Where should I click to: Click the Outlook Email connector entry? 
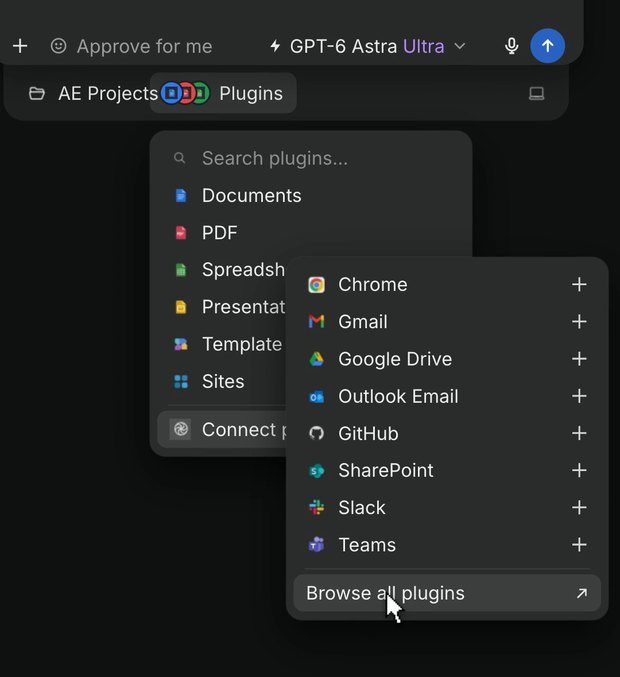(447, 396)
